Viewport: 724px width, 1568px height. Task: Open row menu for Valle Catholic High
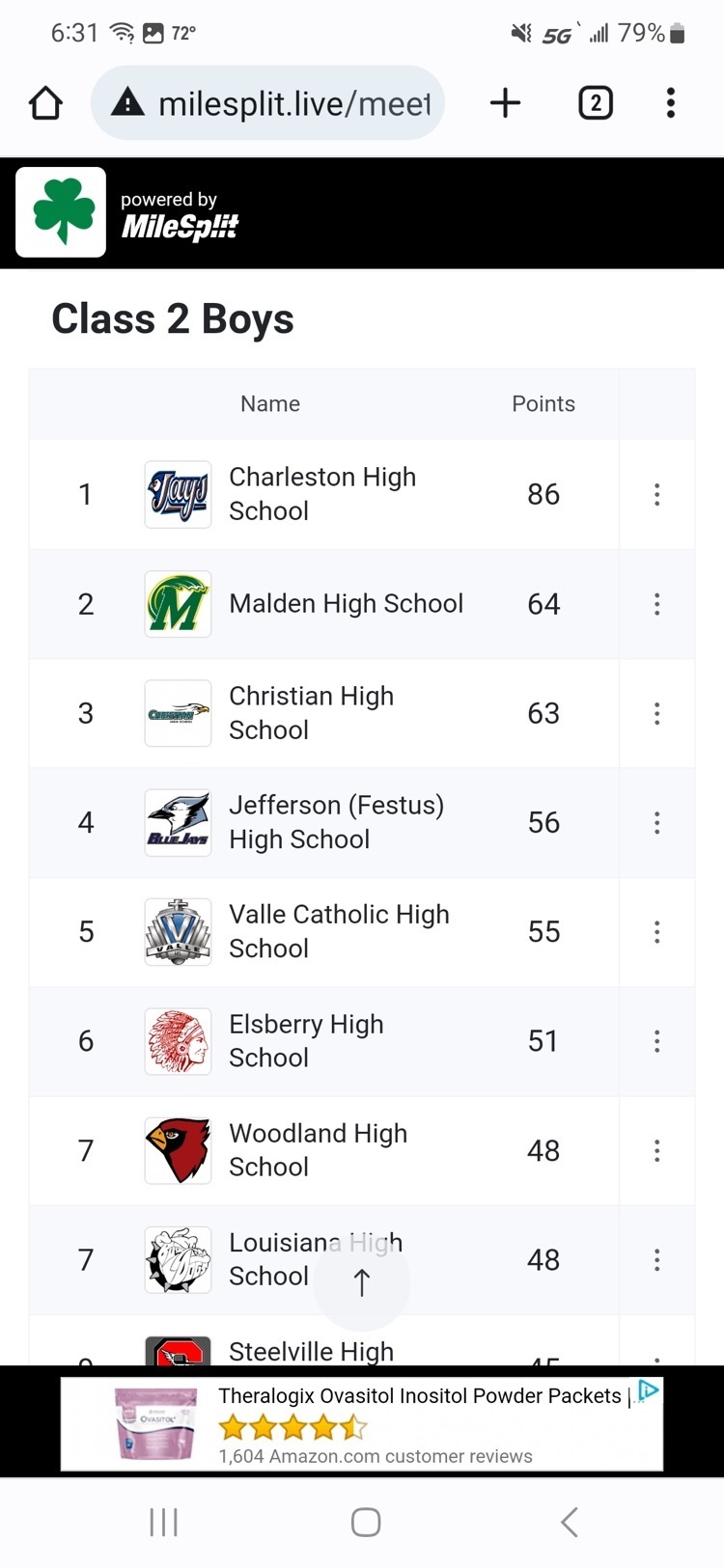(657, 932)
